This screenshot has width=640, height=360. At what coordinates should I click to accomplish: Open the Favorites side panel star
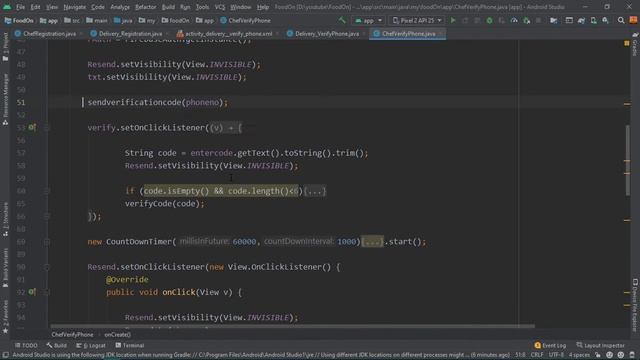(x=5, y=317)
